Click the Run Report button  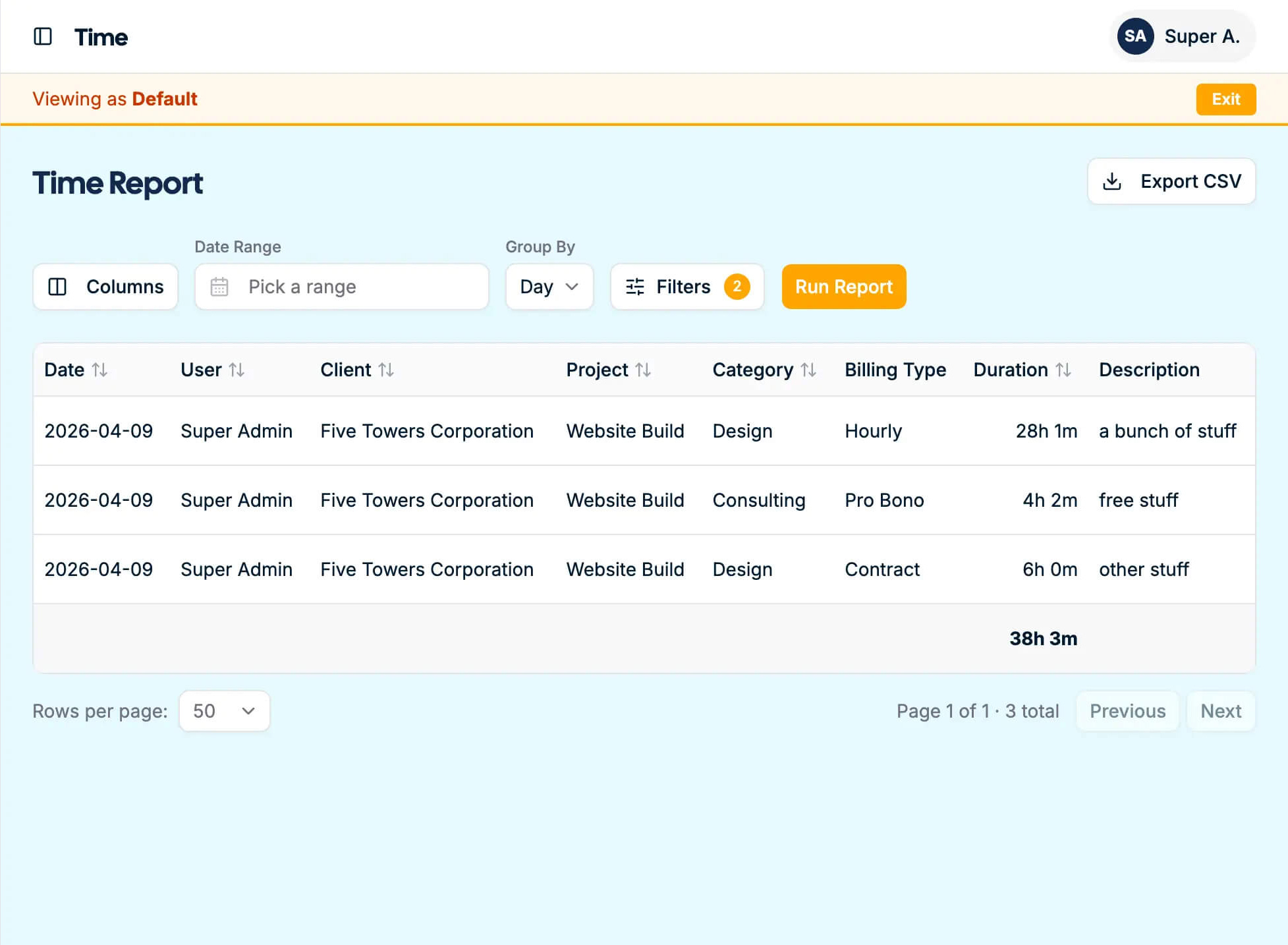844,287
